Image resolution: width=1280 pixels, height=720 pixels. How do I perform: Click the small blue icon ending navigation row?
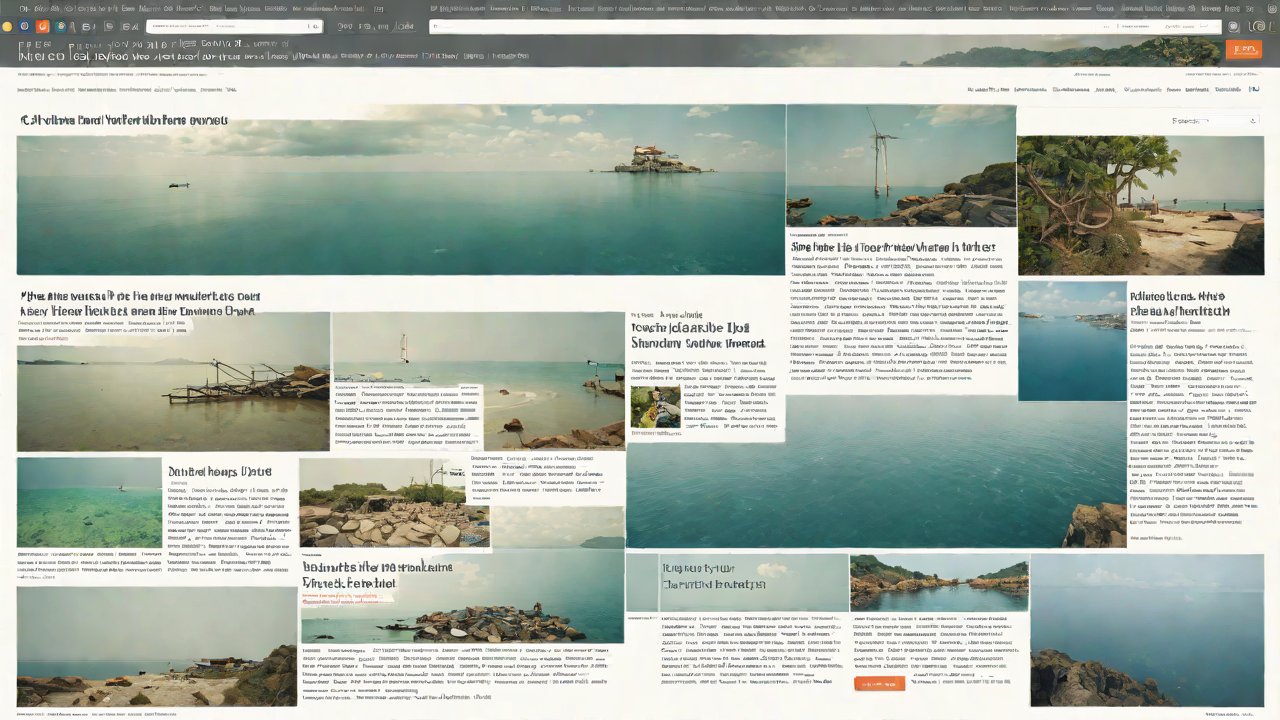[x=1254, y=90]
